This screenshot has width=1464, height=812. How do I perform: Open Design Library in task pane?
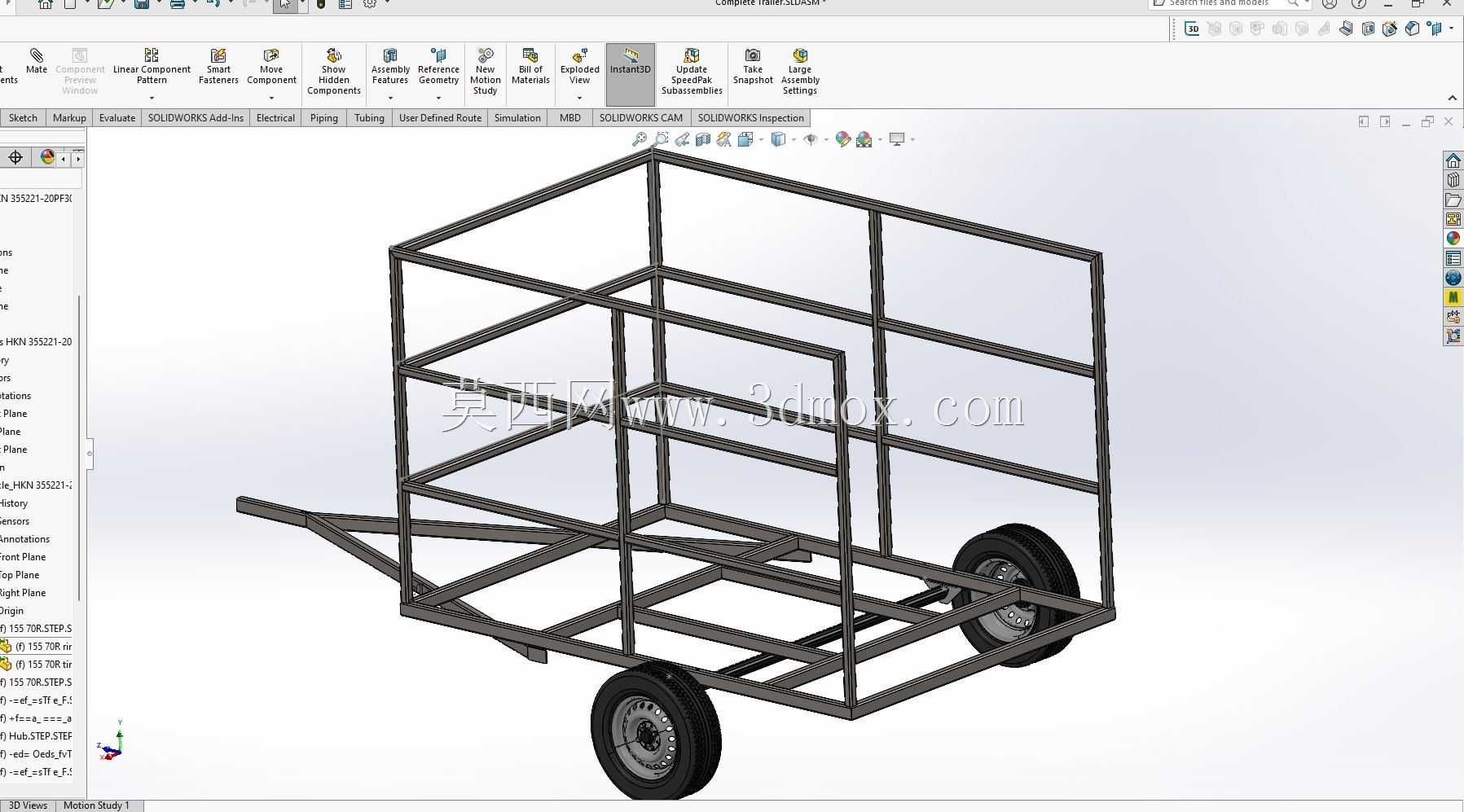(1453, 180)
